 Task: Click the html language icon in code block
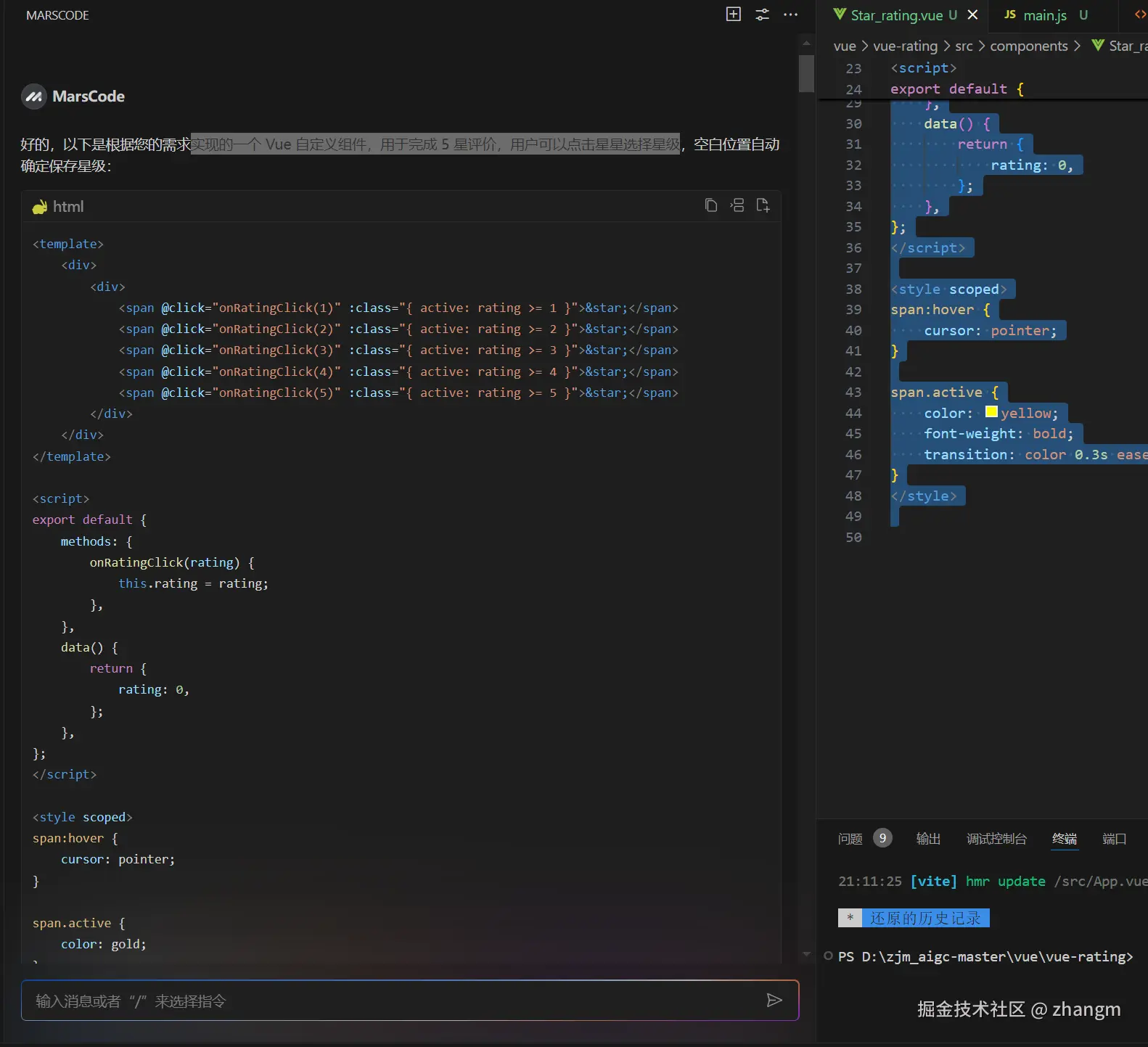[x=40, y=207]
